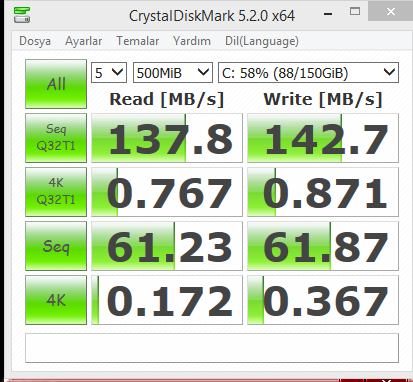Open the 500MiB test size dropdown
The height and width of the screenshot is (382, 413).
(x=173, y=72)
